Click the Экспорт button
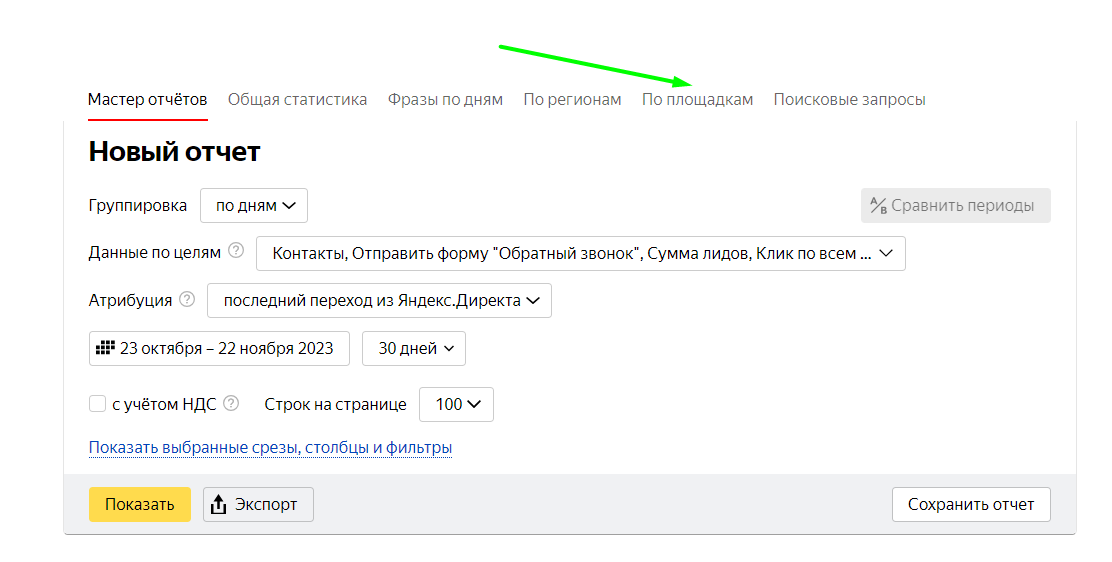The image size is (1112, 562). click(x=258, y=505)
